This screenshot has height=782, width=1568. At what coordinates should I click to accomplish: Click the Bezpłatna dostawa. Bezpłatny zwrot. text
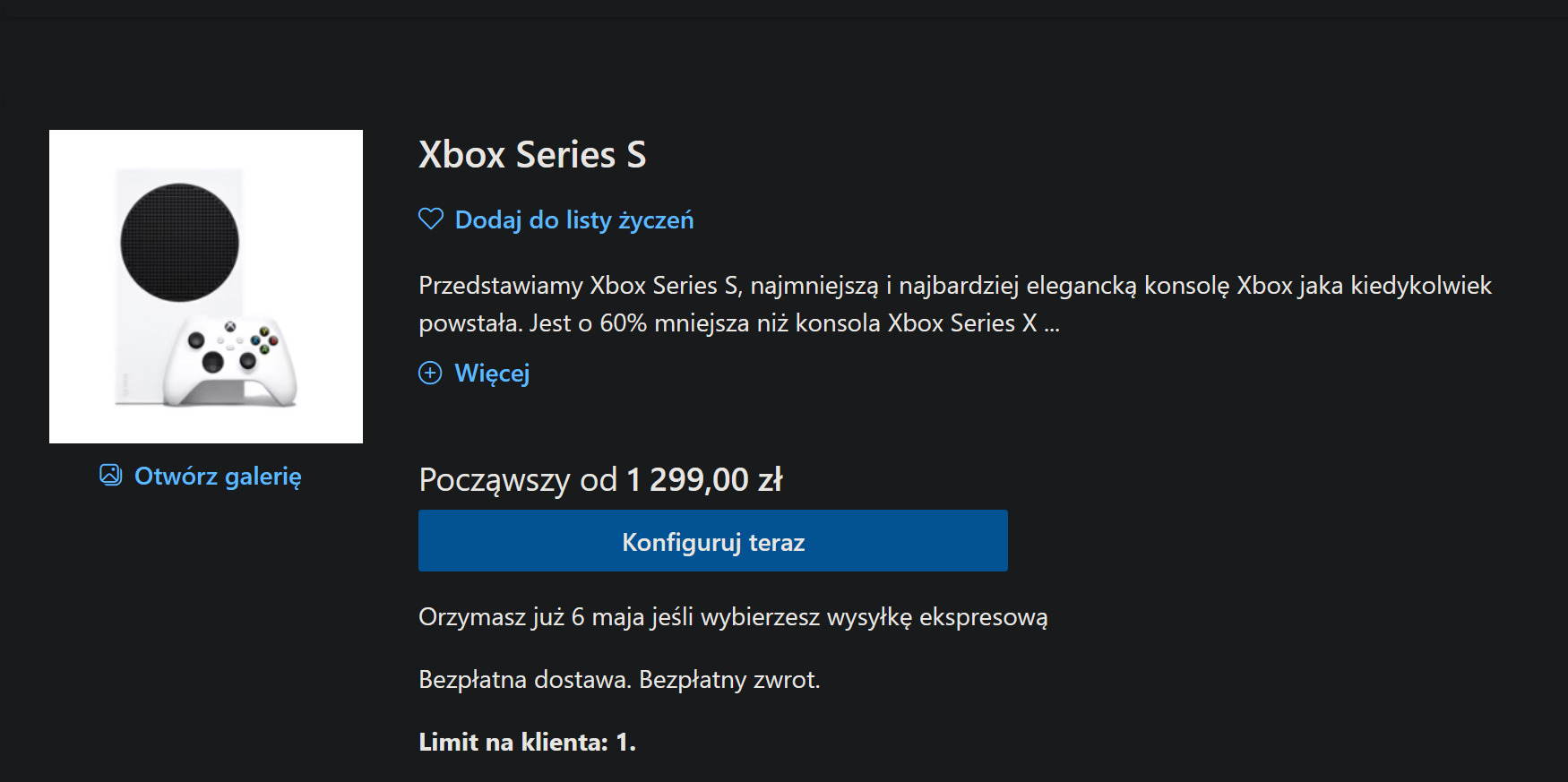point(619,680)
